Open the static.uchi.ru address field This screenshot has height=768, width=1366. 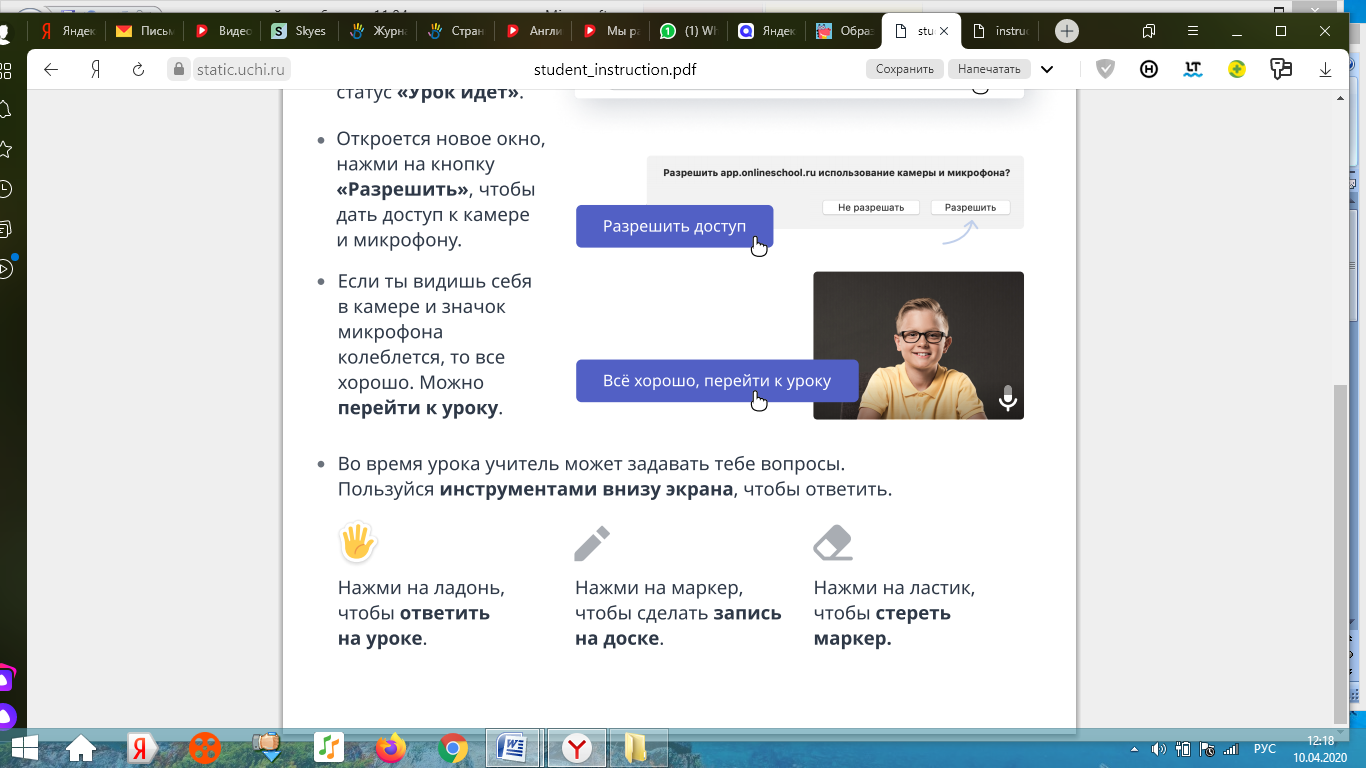[x=243, y=70]
